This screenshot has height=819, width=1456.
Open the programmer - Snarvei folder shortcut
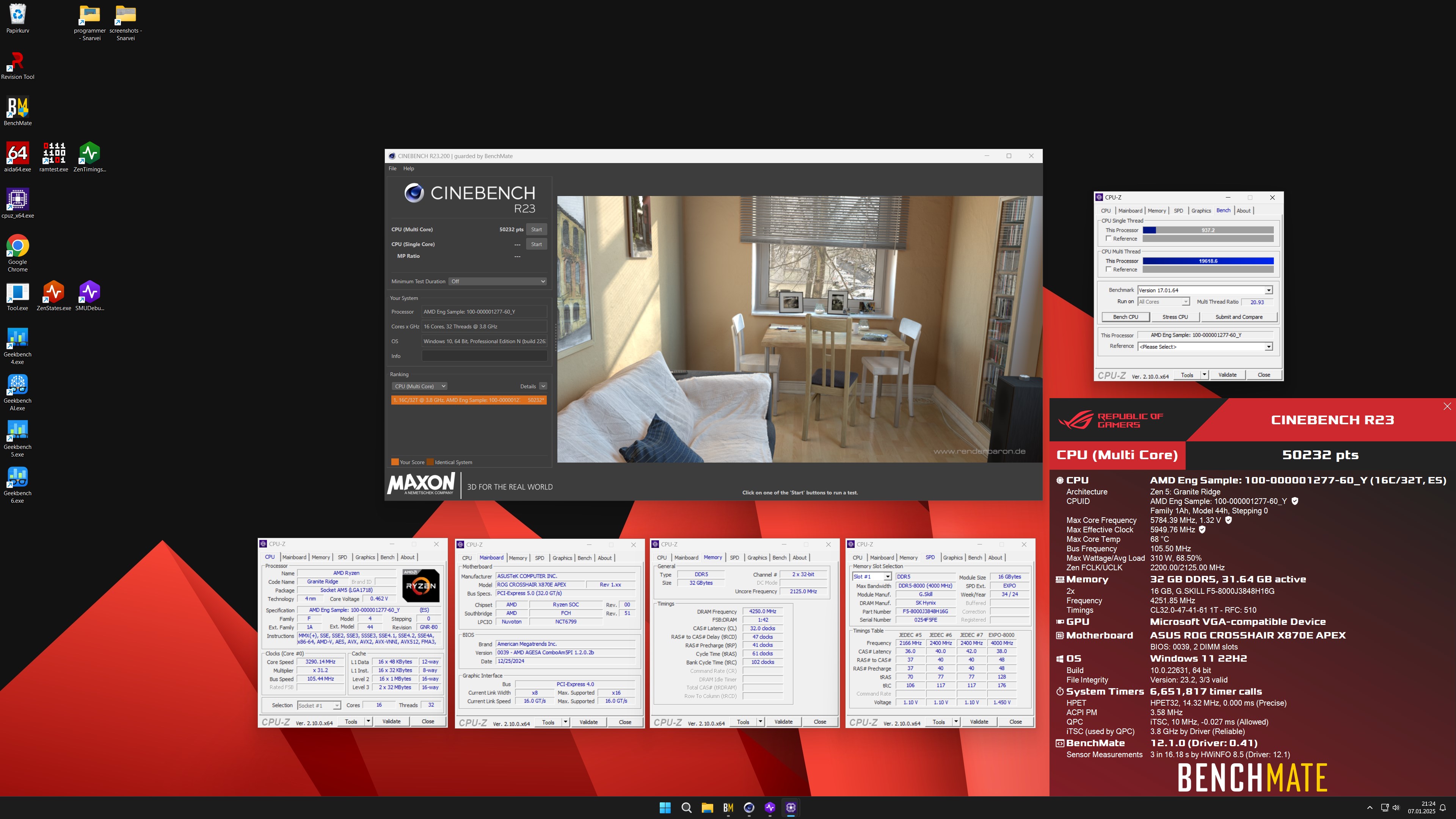91,23
